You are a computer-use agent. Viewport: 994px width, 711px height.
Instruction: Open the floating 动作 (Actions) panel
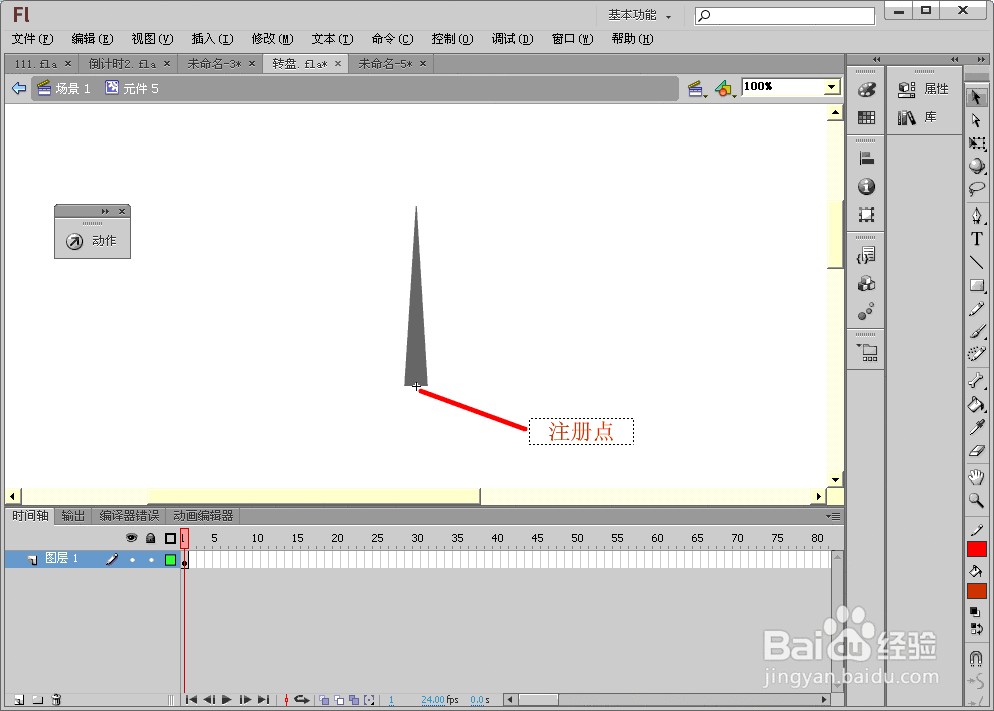pos(92,240)
